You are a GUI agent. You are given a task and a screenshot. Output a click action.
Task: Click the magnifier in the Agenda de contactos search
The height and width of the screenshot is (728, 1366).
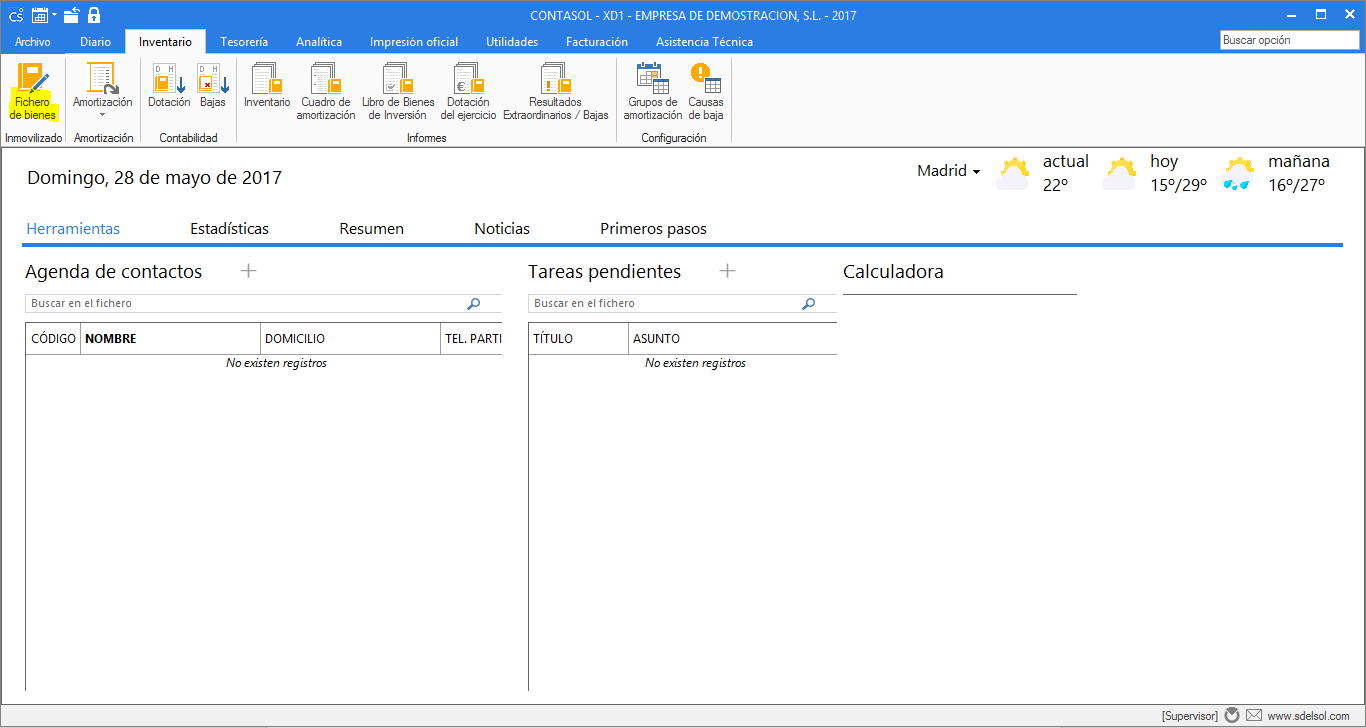pyautogui.click(x=474, y=304)
